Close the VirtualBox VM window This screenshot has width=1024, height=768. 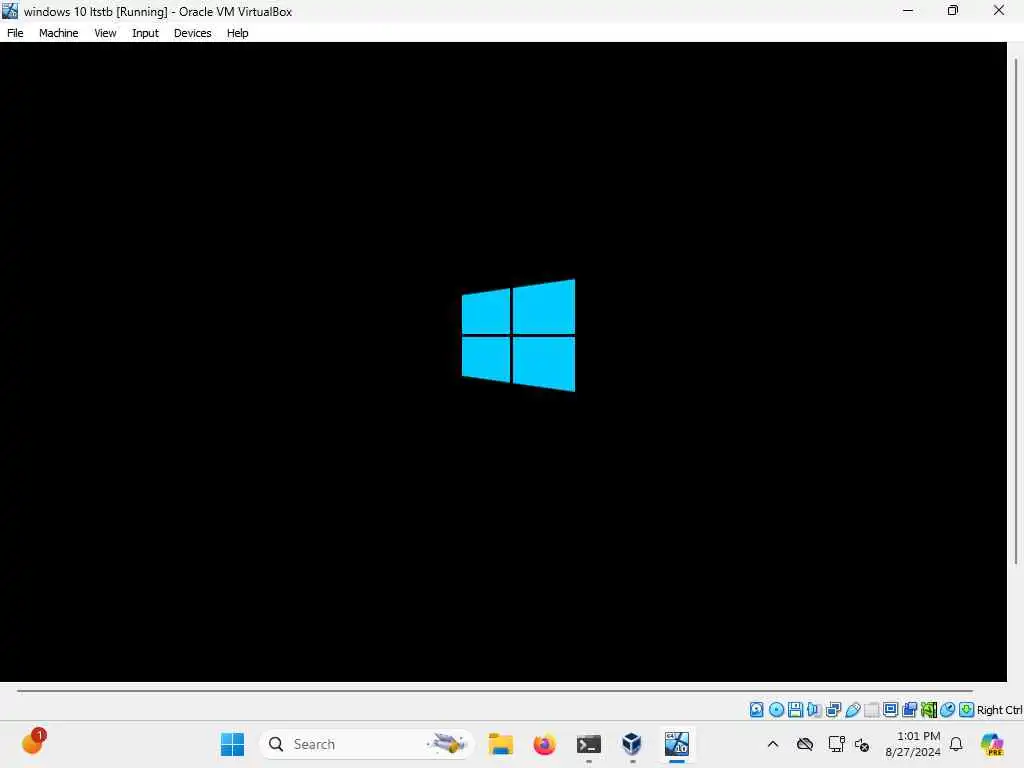[999, 10]
